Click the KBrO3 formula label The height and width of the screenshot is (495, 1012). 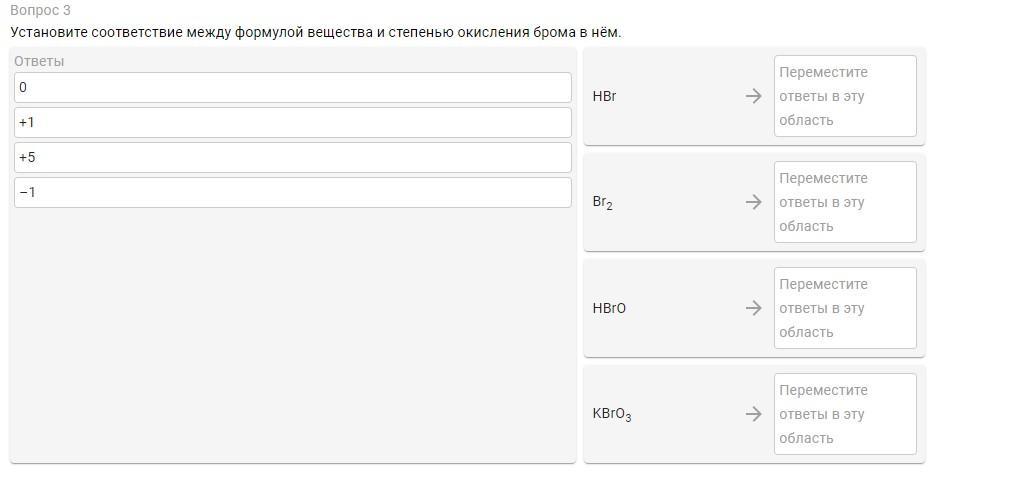pyautogui.click(x=611, y=414)
